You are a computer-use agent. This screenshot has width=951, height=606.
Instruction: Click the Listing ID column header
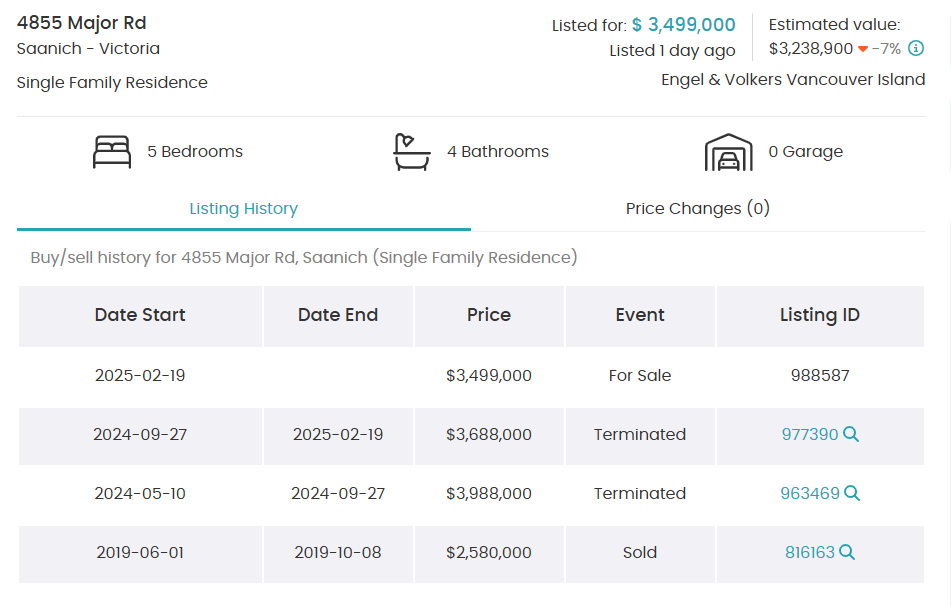pos(820,315)
